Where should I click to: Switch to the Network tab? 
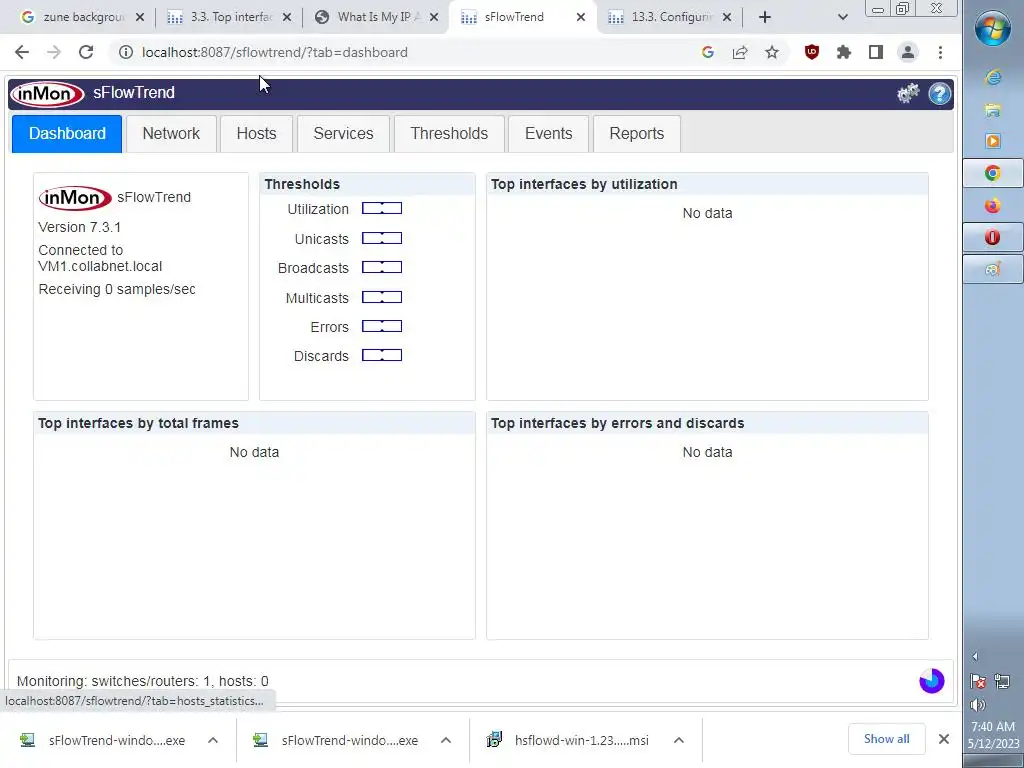171,134
